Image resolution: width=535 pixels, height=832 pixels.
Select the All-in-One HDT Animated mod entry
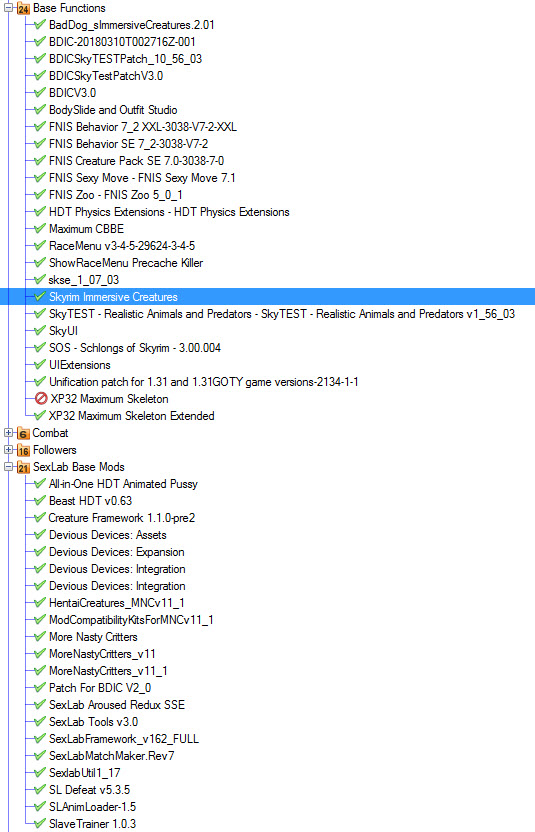(x=123, y=484)
